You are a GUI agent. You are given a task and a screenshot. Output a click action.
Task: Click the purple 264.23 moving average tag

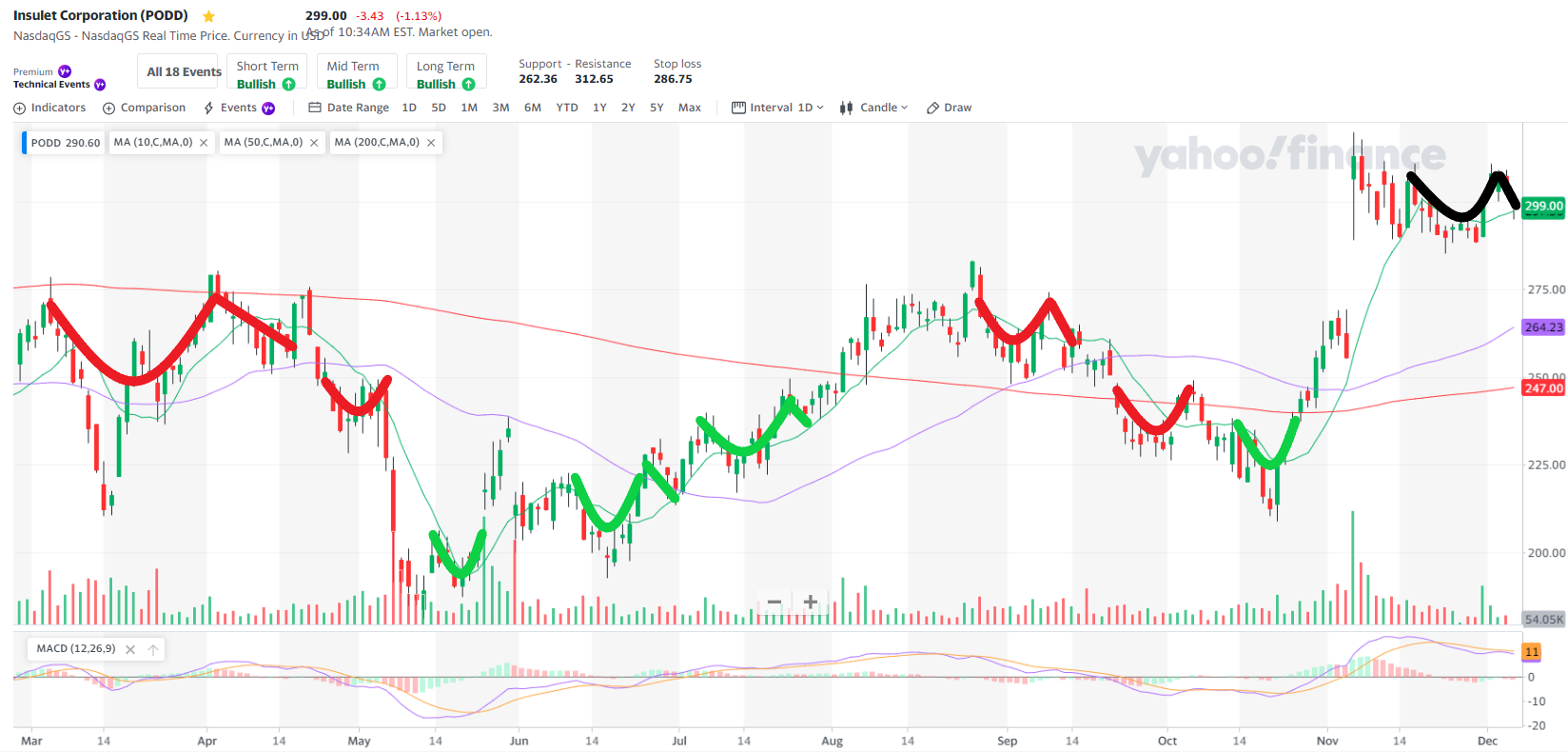click(x=1543, y=327)
